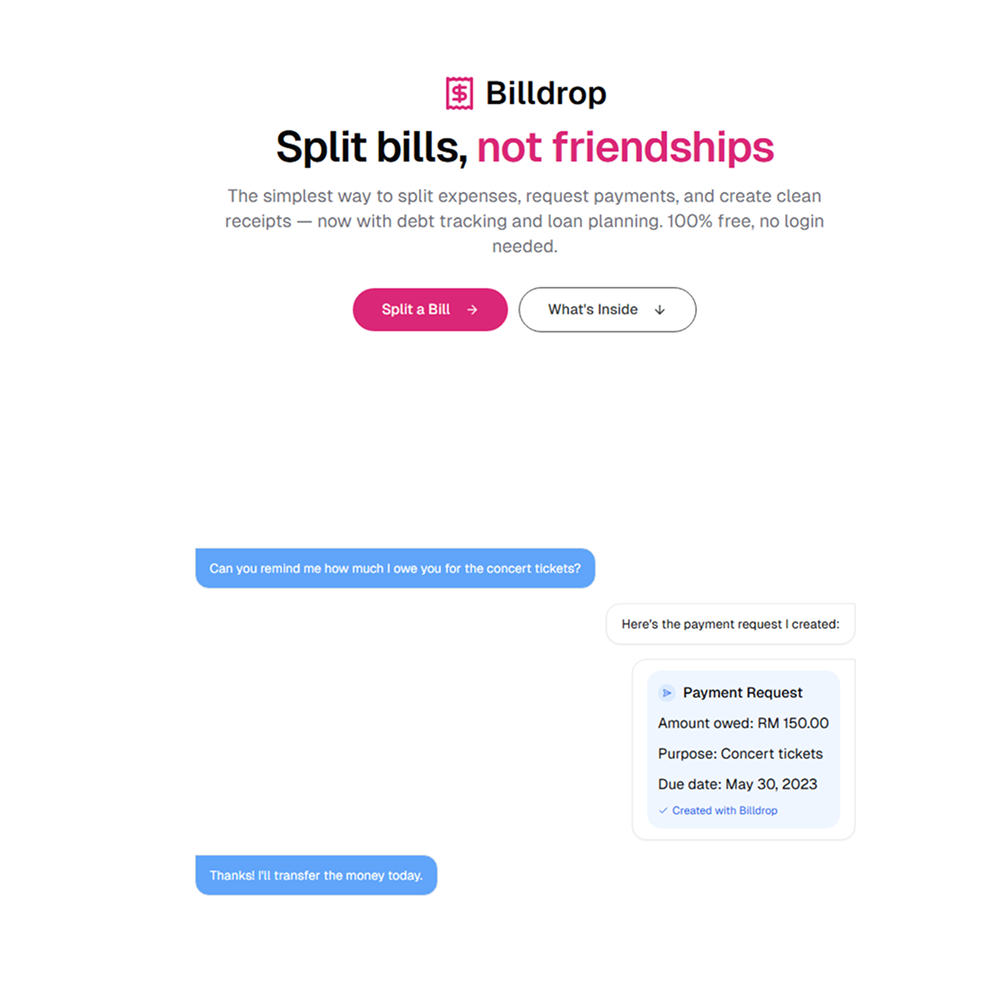Click the Here's the payment request message
Image resolution: width=1000 pixels, height=1000 pixels.
tap(730, 624)
